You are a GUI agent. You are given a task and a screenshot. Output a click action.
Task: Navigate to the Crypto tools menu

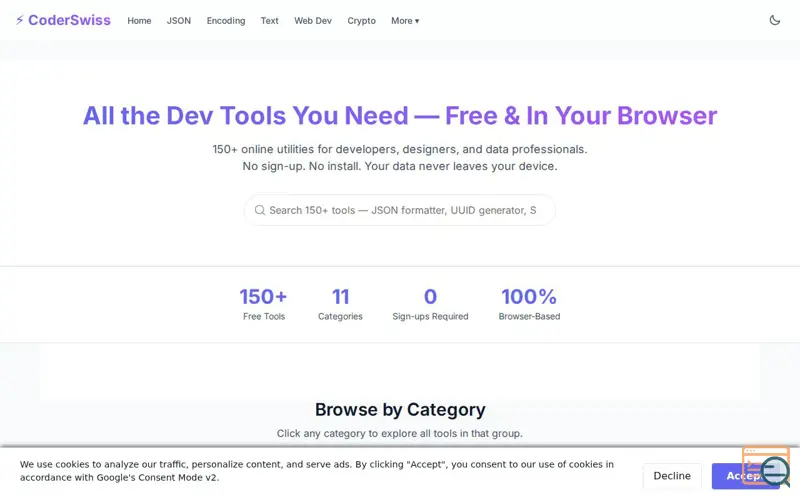361,21
